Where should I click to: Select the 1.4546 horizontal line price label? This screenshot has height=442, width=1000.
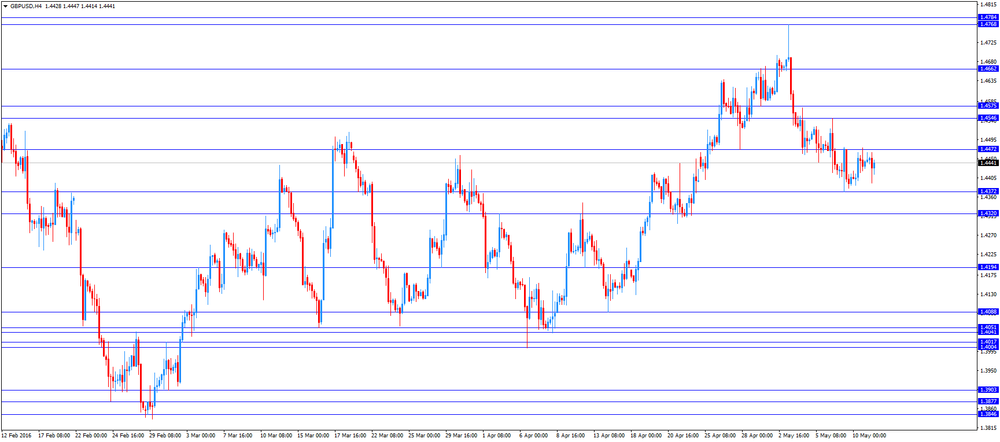coord(987,119)
